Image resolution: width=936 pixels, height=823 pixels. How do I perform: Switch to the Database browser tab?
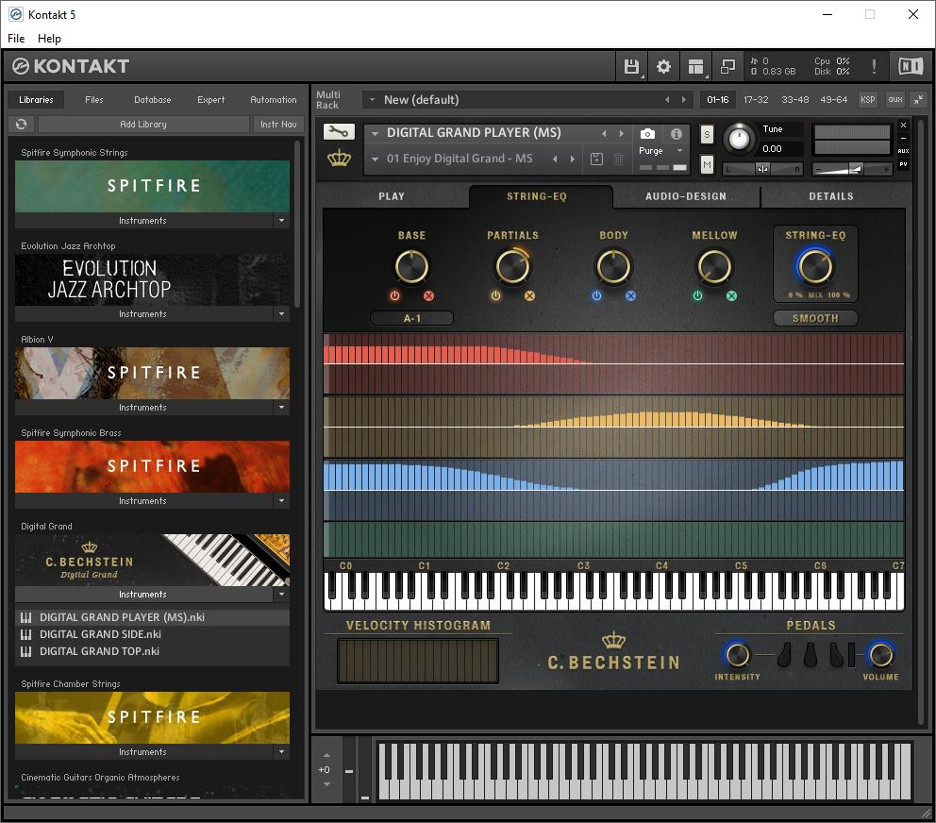click(x=153, y=100)
